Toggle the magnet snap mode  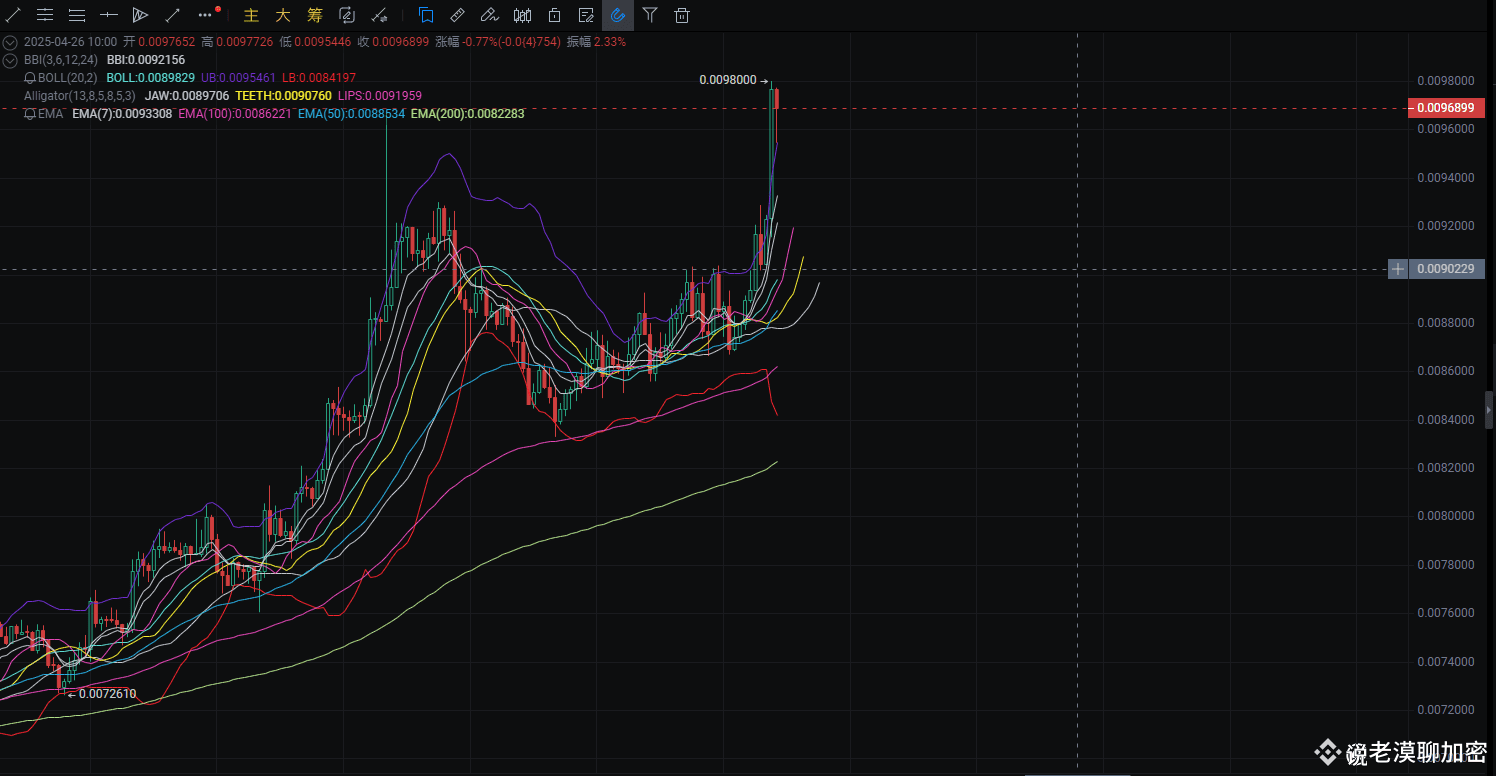click(x=618, y=15)
